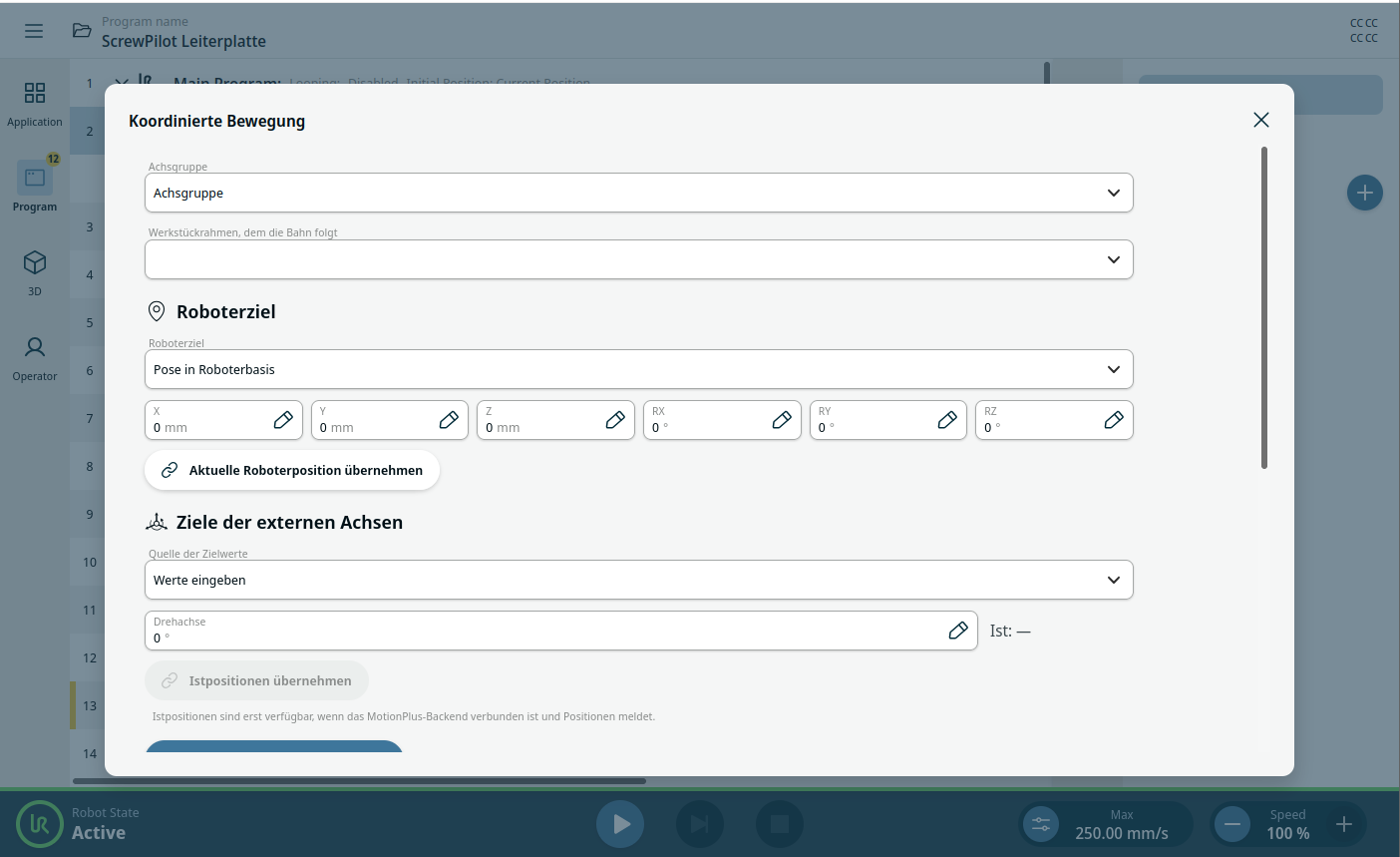Open the Roboterziel 'Pose in Roboterbasis' dropdown
Screen dimensions: 1400x857
[x=639, y=369]
